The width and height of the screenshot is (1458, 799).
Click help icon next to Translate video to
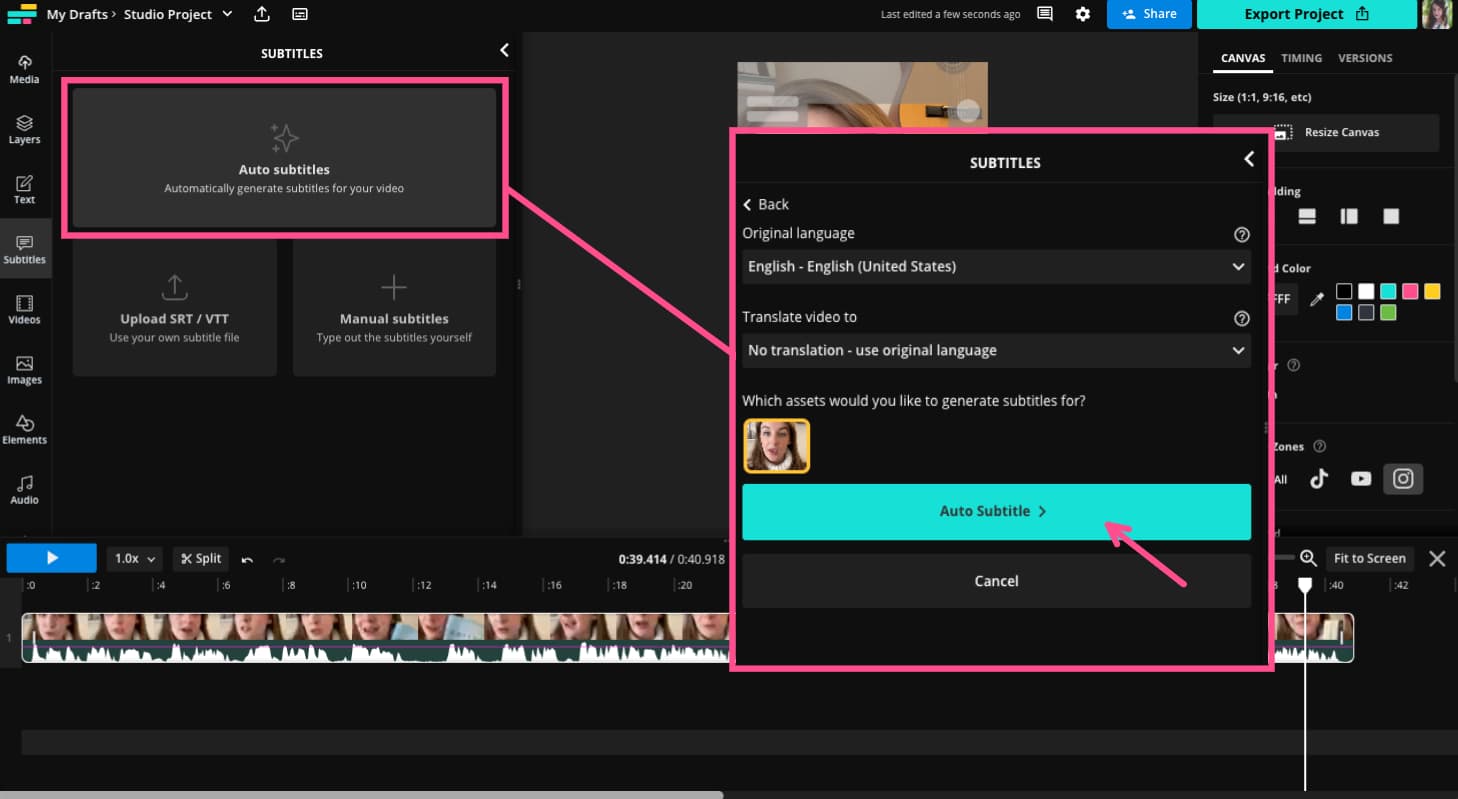(1241, 318)
